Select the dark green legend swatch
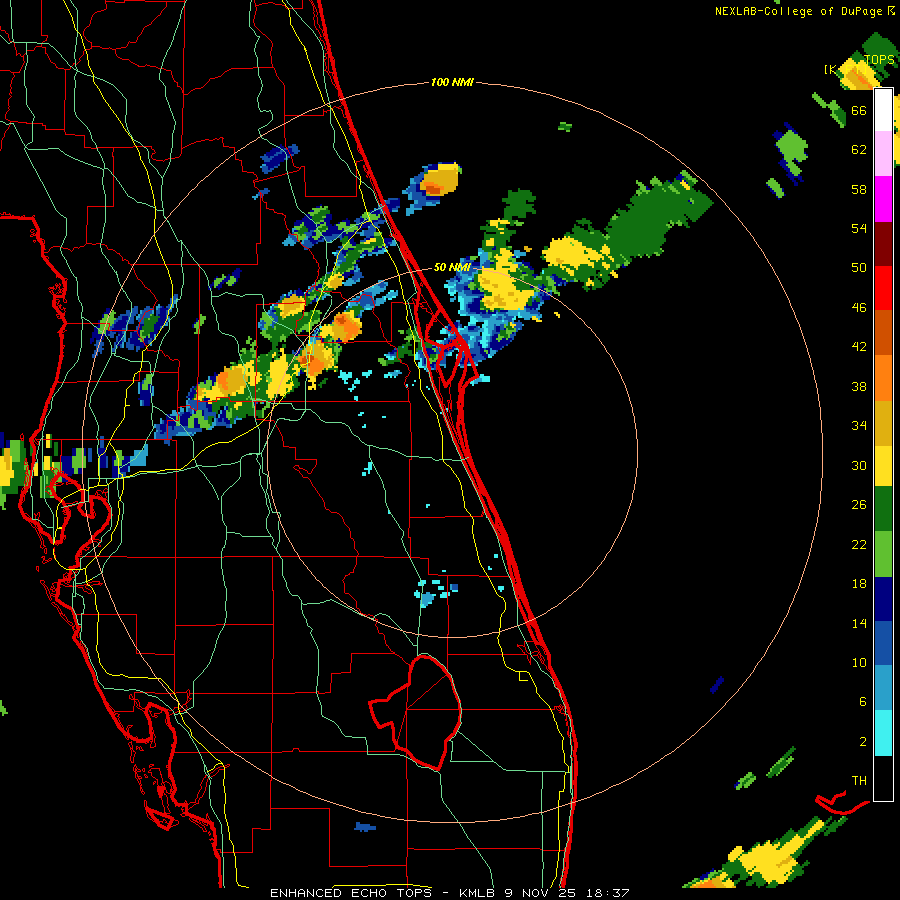Image resolution: width=900 pixels, height=900 pixels. pos(883,509)
